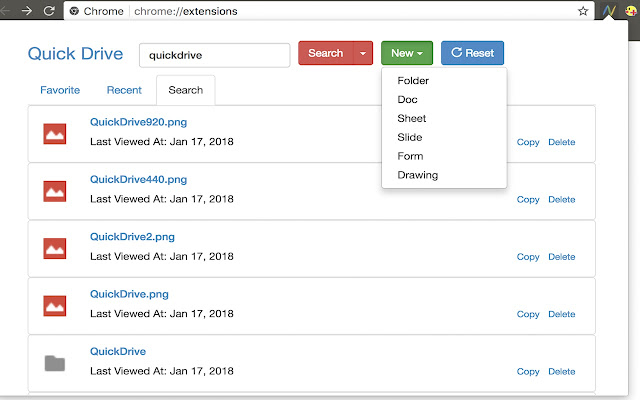Screen dimensions: 640x400
Task: Select the QuickDrive2.png image icon
Action: click(55, 249)
